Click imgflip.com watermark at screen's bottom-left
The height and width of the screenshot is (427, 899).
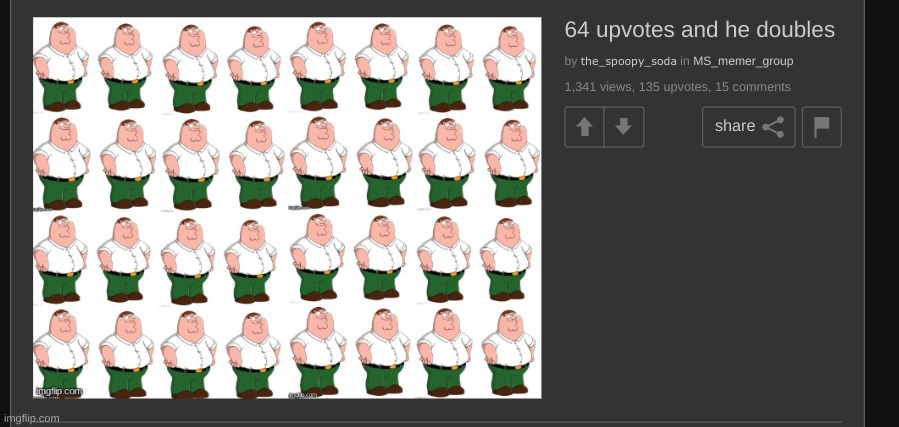32,418
